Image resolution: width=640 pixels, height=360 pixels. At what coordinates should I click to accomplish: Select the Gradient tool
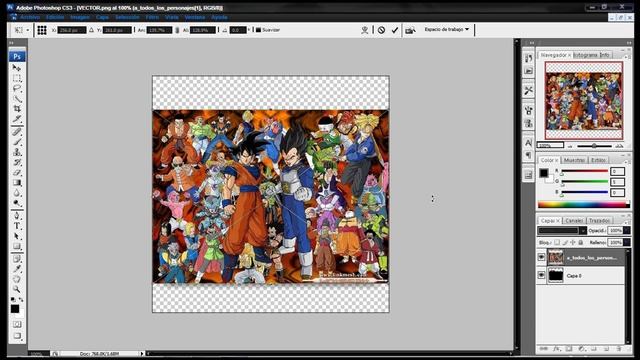pos(17,182)
